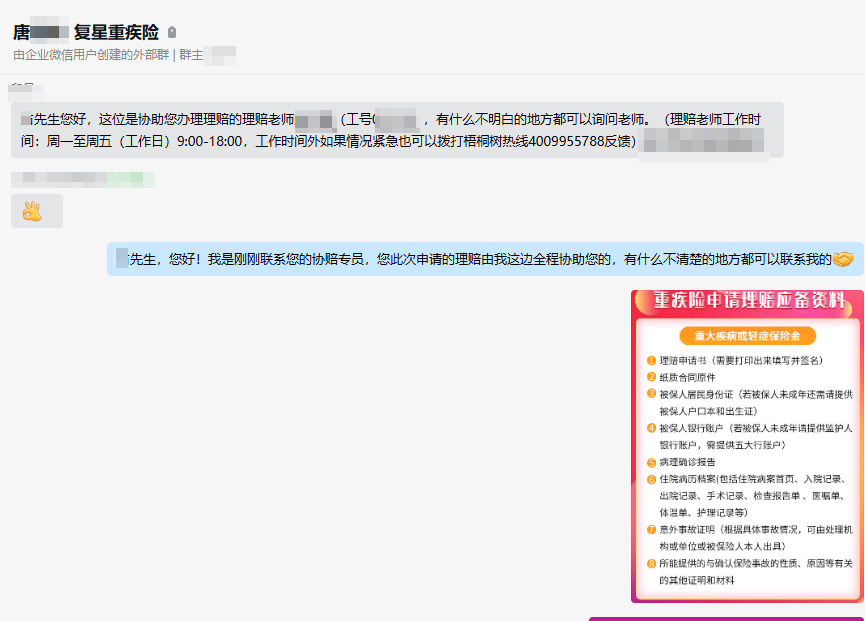Click the orange number 2 bullet by 纸质合同原件

pyautogui.click(x=651, y=377)
